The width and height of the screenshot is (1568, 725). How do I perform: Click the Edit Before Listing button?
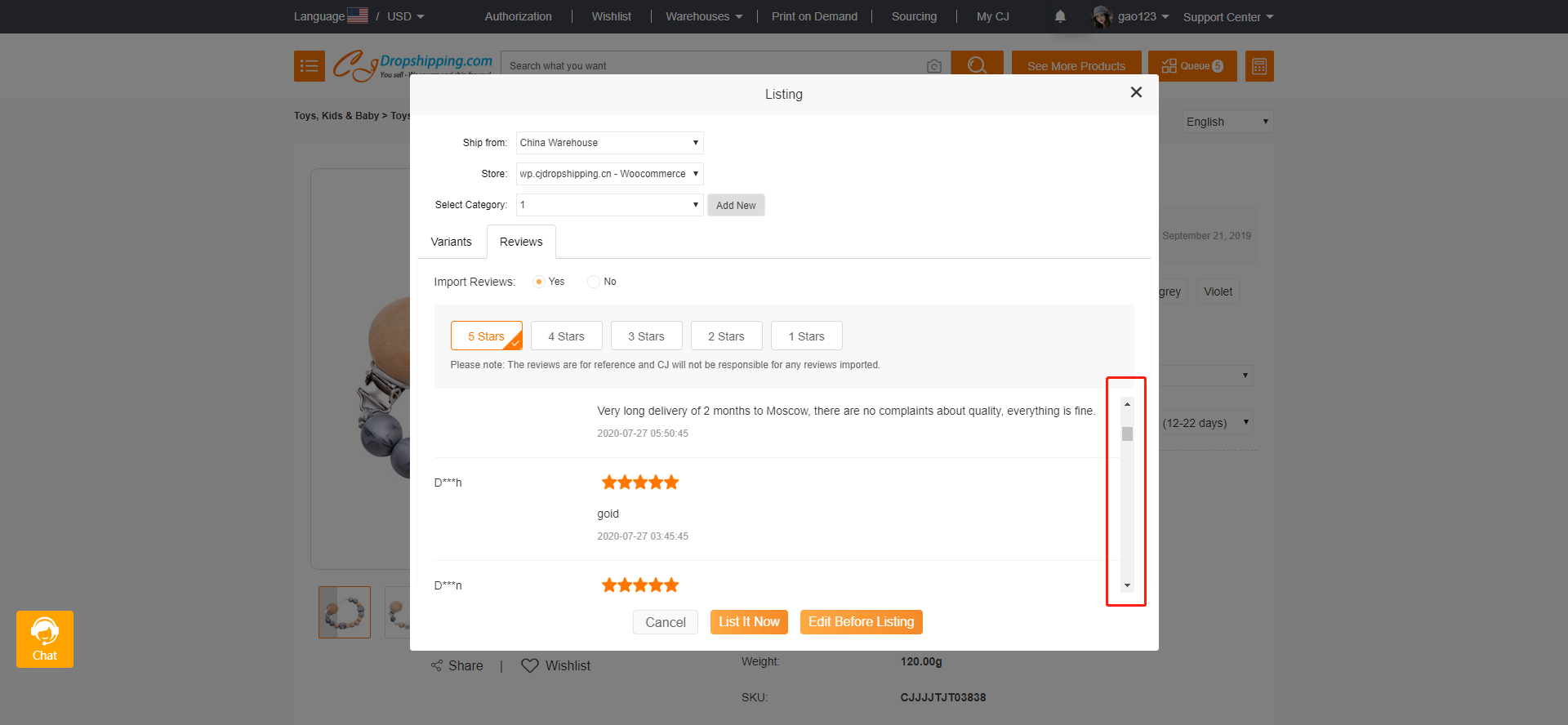coord(861,622)
